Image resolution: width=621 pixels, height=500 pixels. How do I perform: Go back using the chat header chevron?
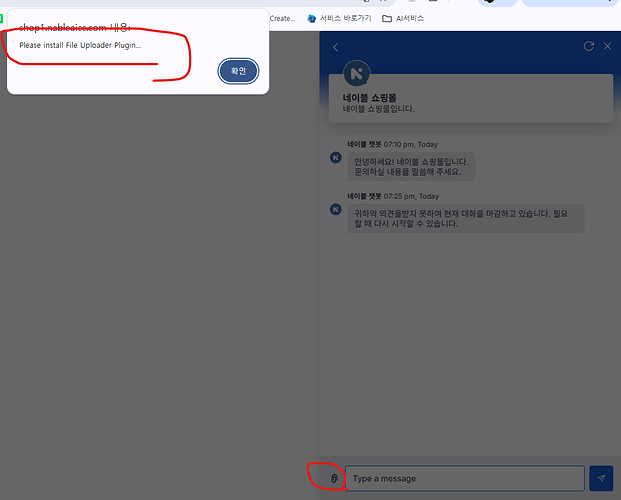(336, 47)
